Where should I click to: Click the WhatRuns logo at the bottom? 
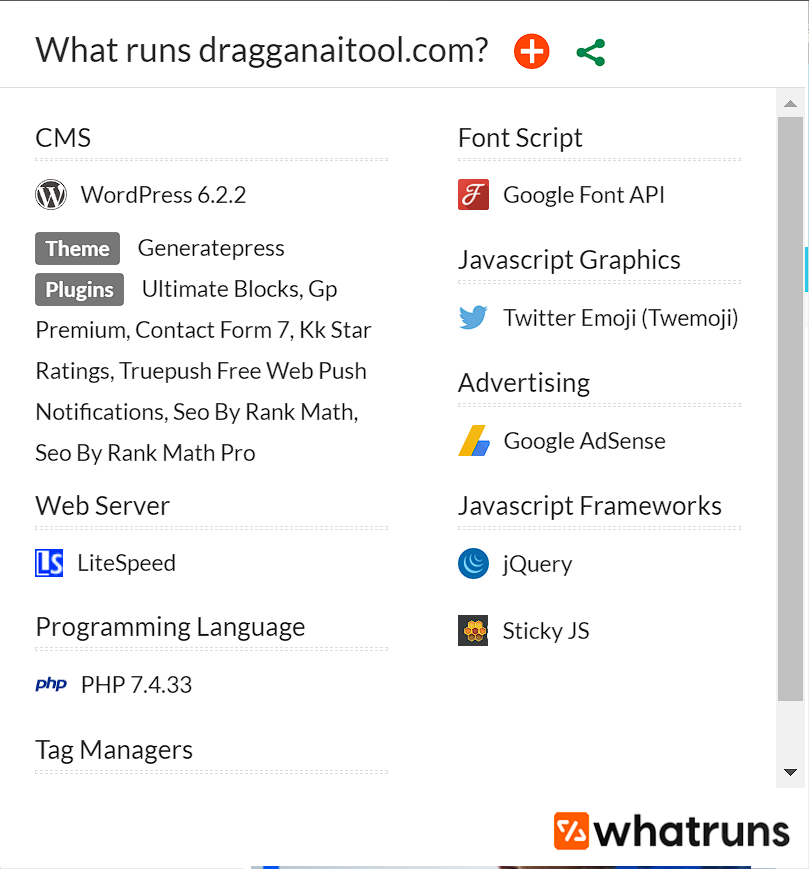coord(672,831)
